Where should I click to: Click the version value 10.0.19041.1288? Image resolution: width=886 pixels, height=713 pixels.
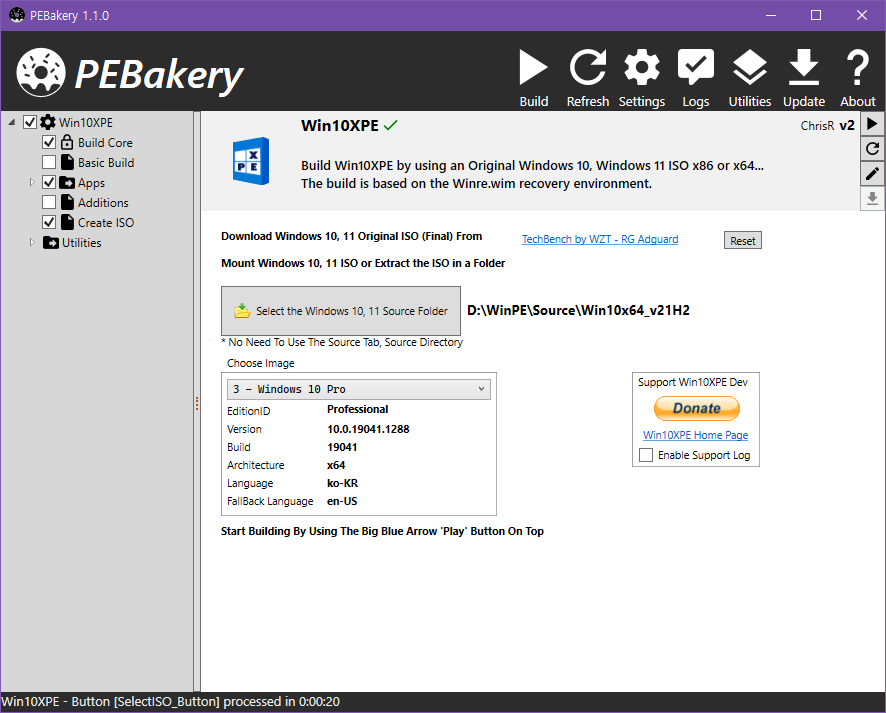(x=368, y=429)
